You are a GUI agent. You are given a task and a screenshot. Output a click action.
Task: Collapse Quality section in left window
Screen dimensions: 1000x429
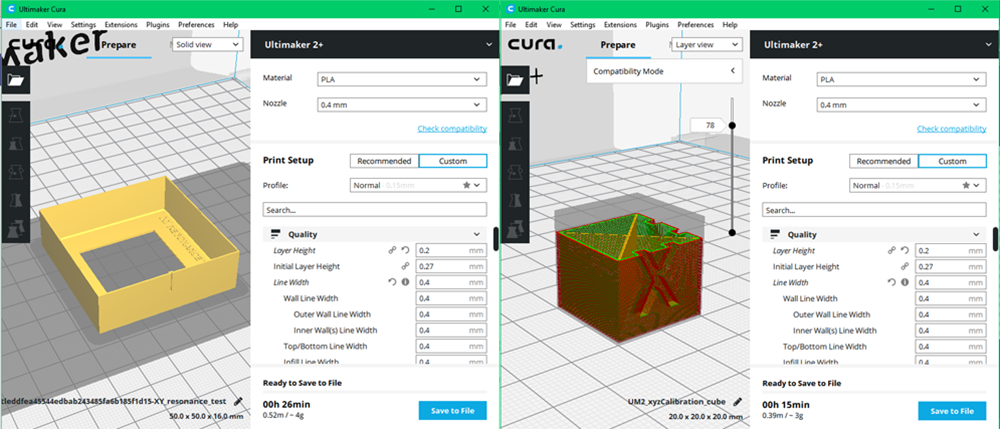(375, 235)
